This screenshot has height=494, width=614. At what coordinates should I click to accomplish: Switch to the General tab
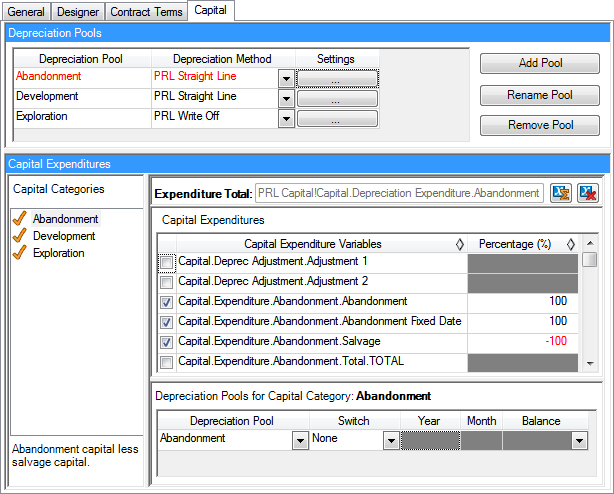(26, 12)
